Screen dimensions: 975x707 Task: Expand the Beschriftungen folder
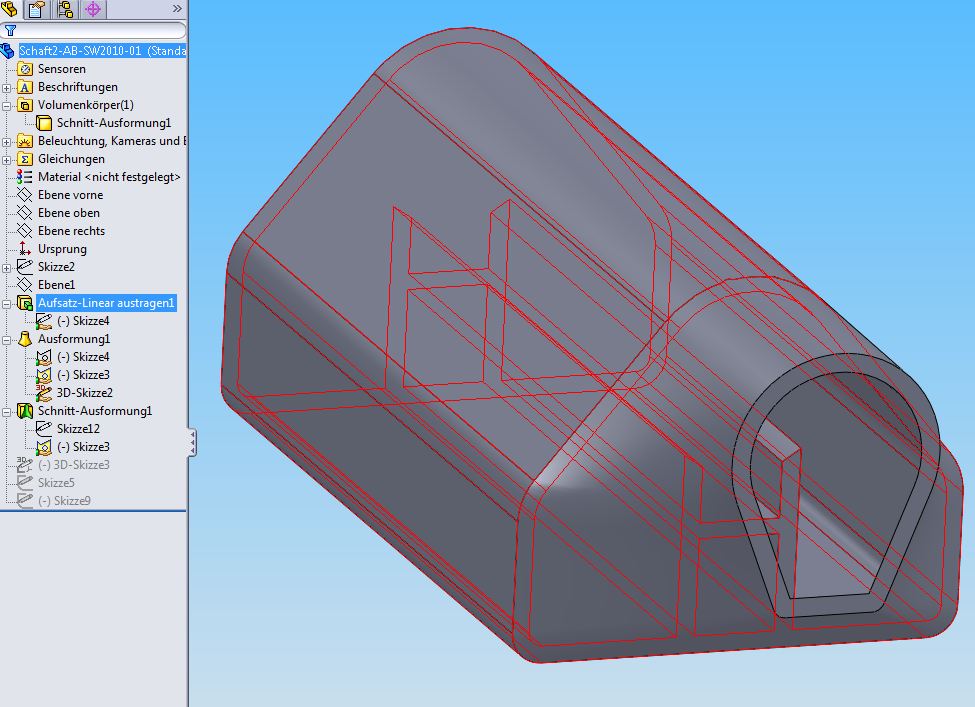tap(7, 87)
